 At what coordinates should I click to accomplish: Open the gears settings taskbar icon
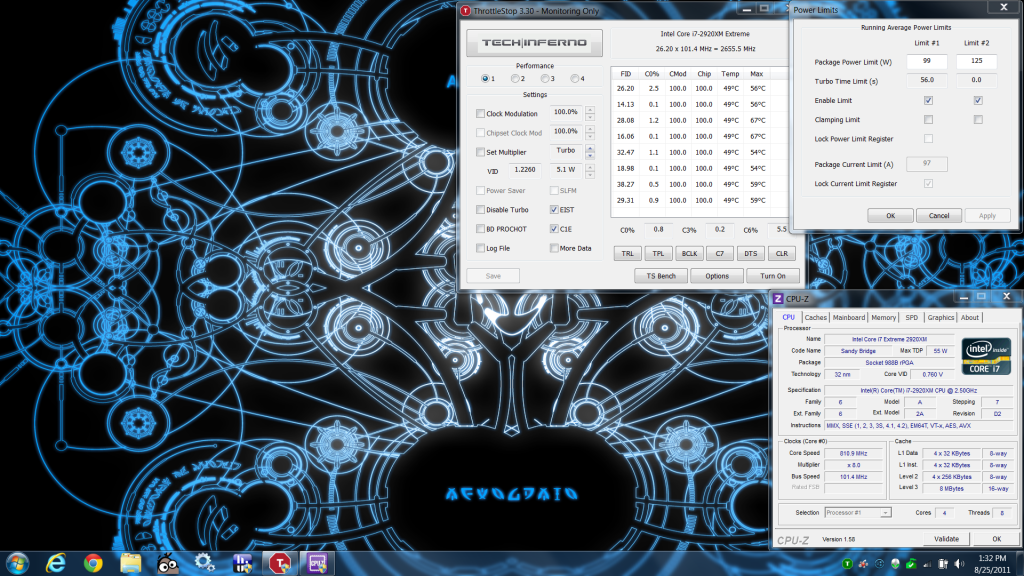[205, 563]
